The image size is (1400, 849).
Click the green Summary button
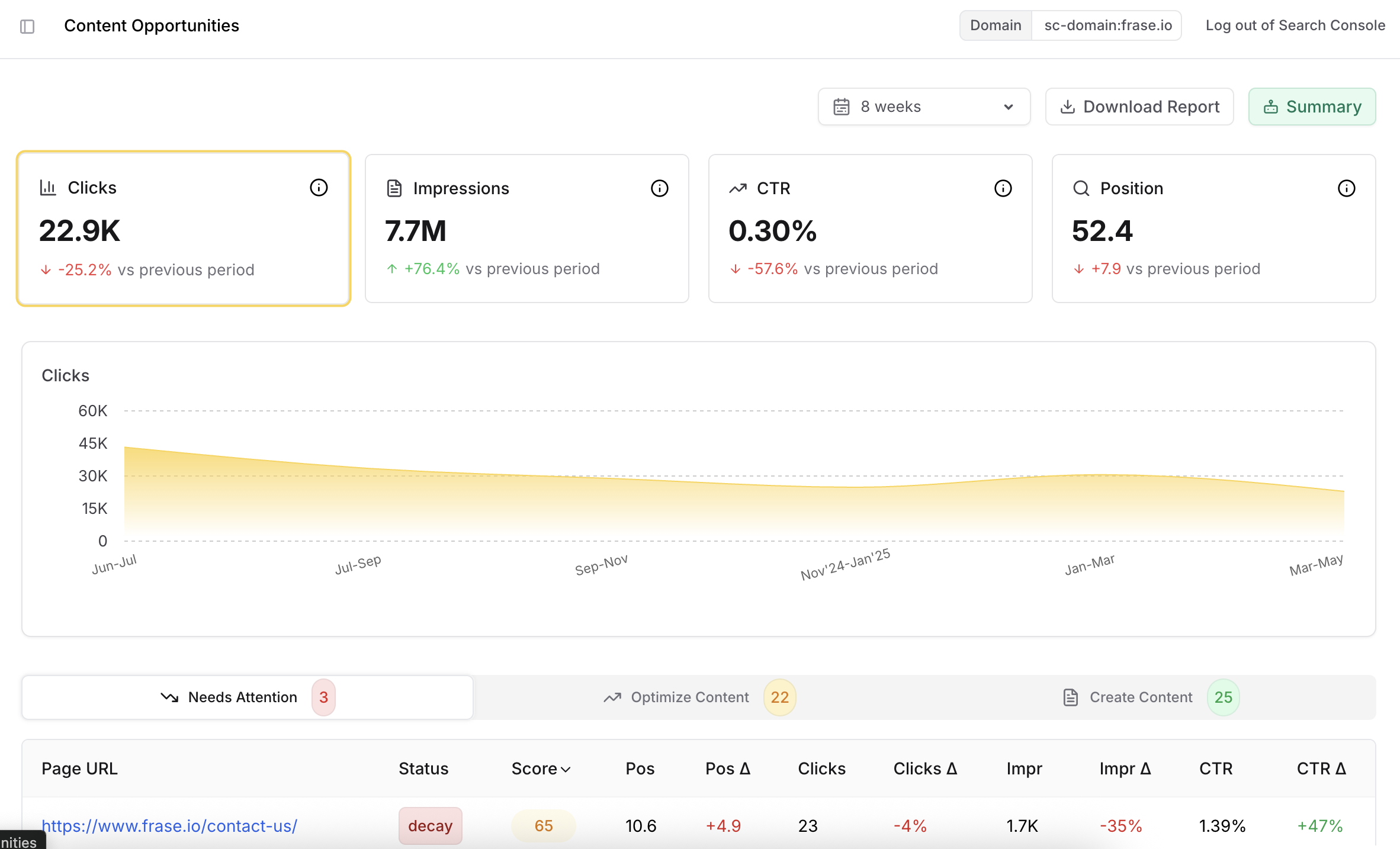coord(1312,107)
